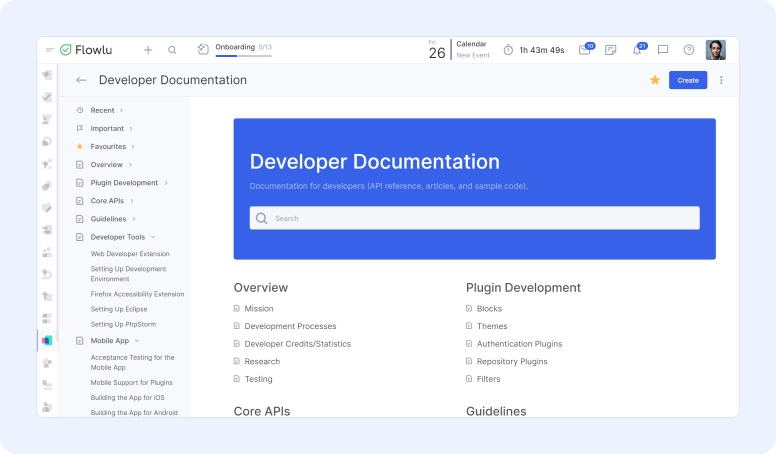776x454 pixels.
Task: Open Setting Up Development Environment page
Action: [x=128, y=274]
